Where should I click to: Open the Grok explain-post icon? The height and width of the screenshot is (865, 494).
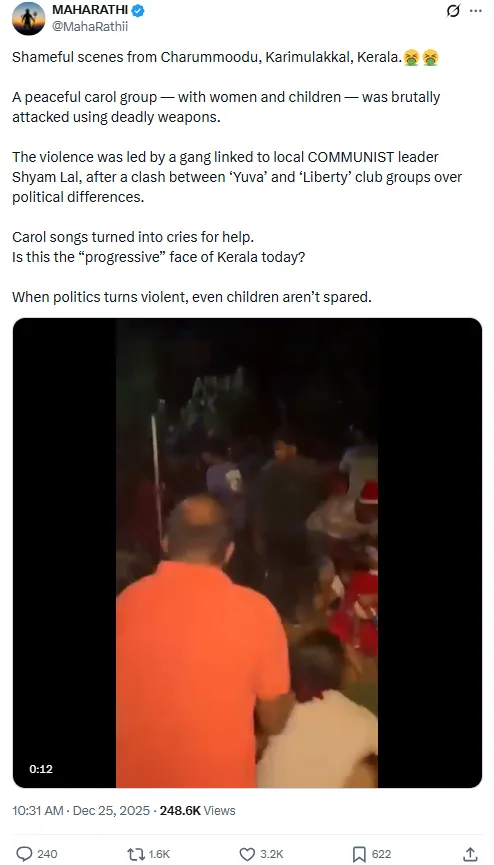[453, 10]
